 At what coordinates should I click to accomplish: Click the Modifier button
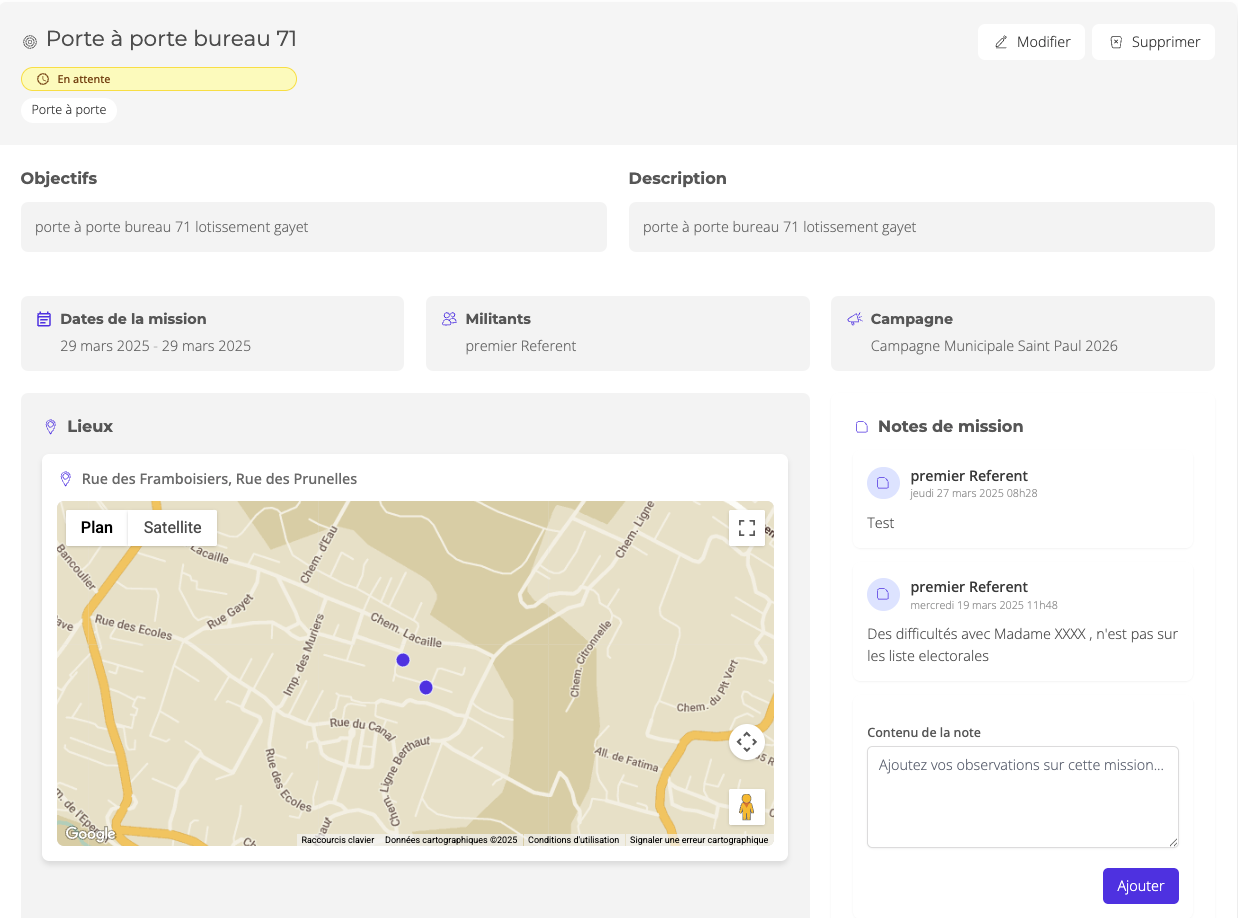coord(1031,42)
